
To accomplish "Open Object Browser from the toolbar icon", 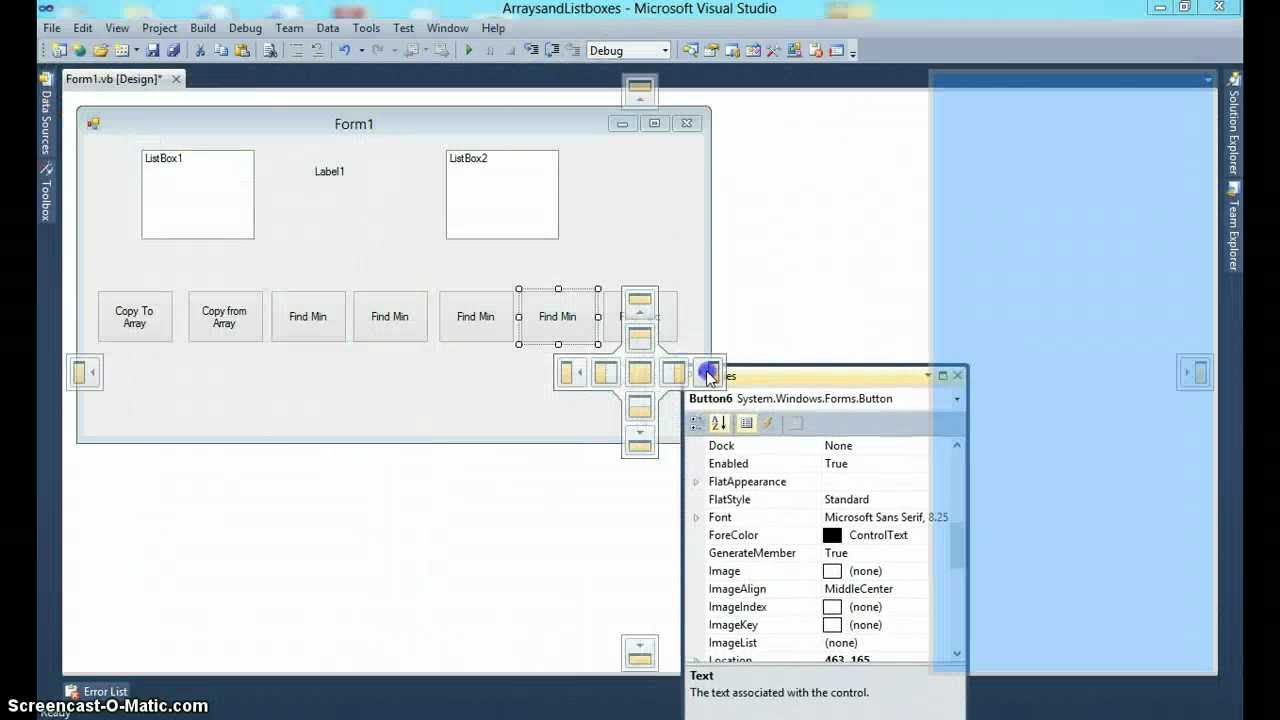I will [x=752, y=50].
